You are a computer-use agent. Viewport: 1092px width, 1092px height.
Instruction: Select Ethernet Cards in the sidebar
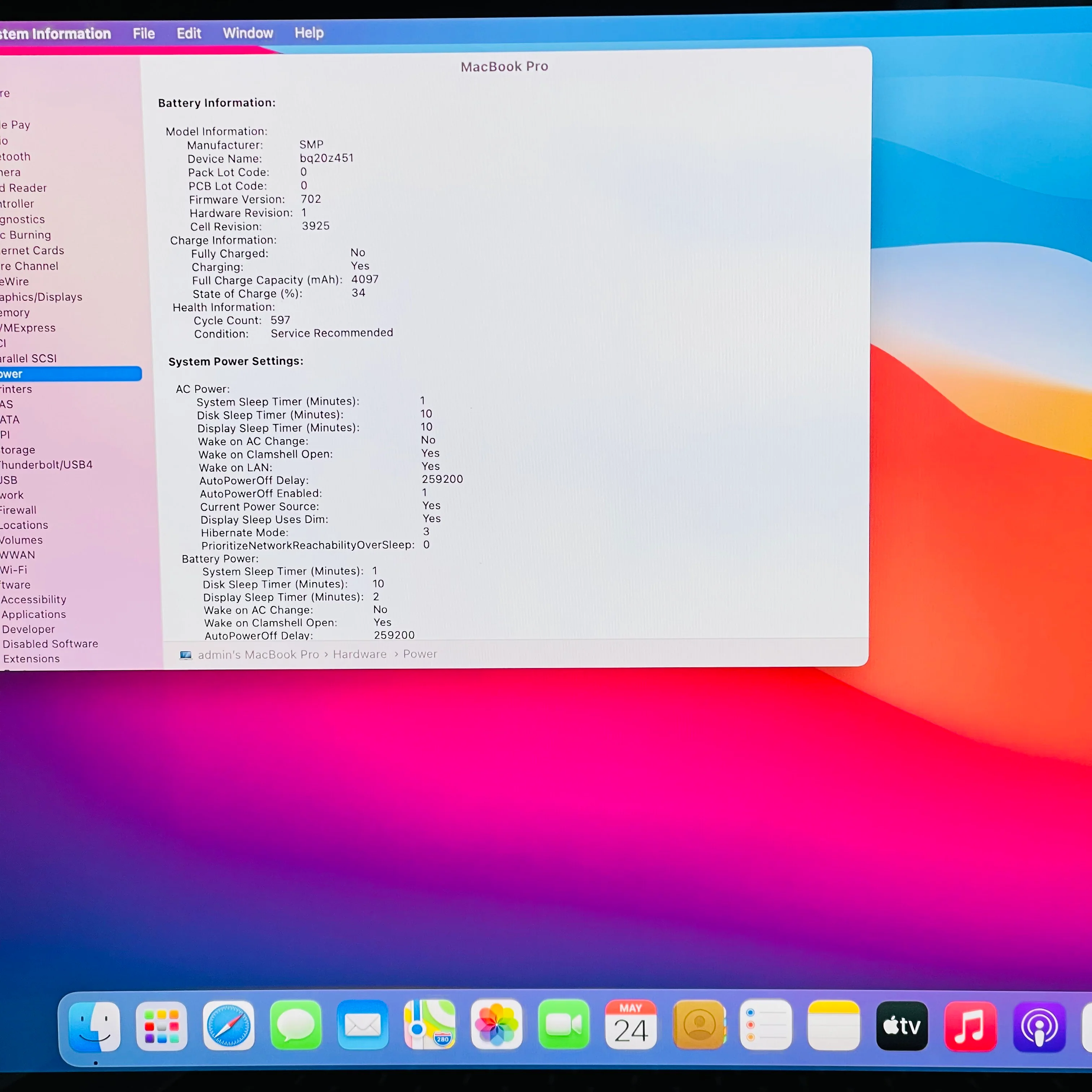pyautogui.click(x=32, y=250)
